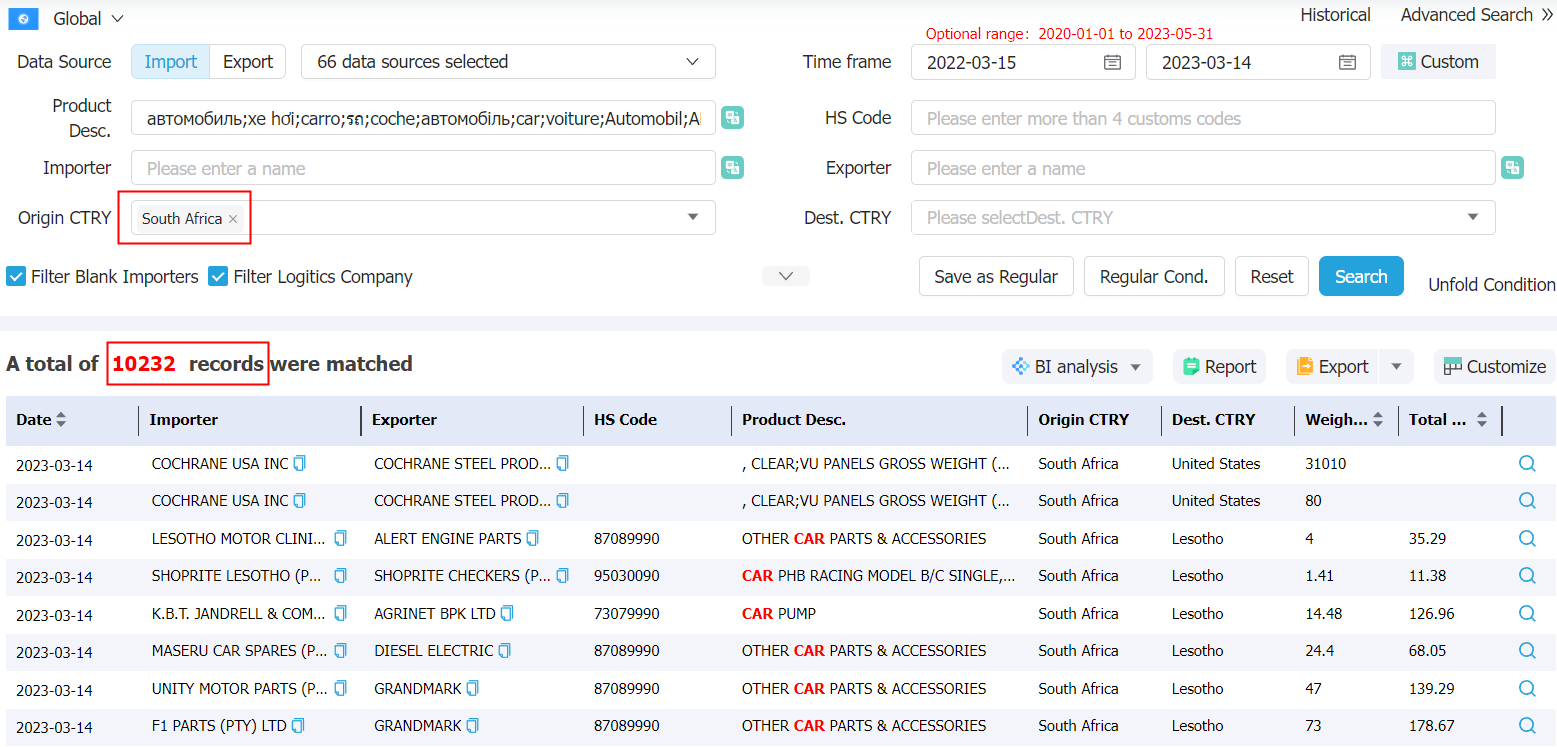Open Historical tab
This screenshot has width=1557, height=747.
coord(1335,15)
